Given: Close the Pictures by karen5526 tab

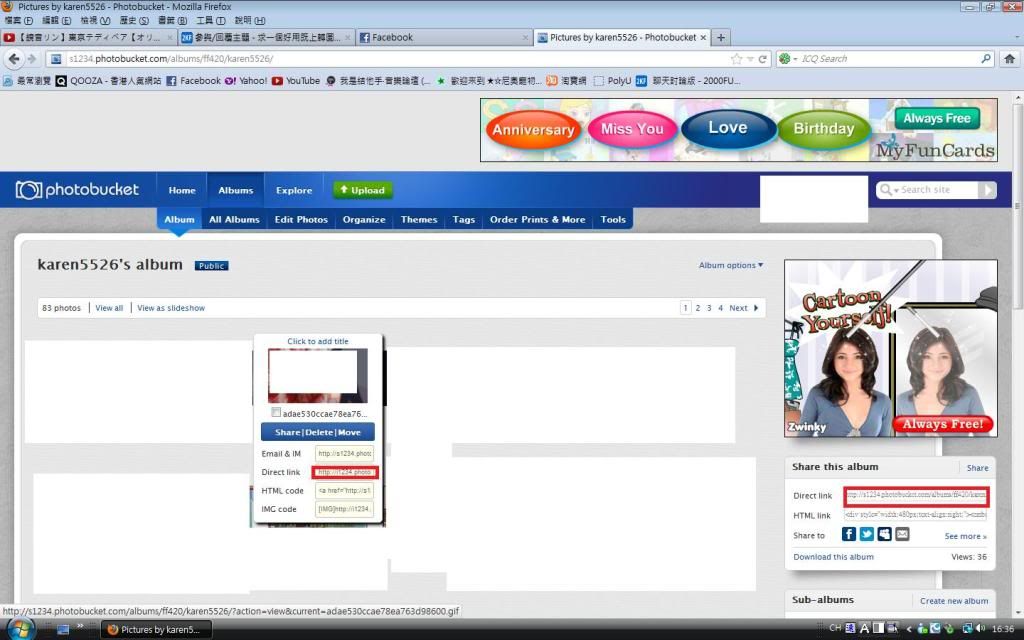Looking at the screenshot, I should 703,38.
